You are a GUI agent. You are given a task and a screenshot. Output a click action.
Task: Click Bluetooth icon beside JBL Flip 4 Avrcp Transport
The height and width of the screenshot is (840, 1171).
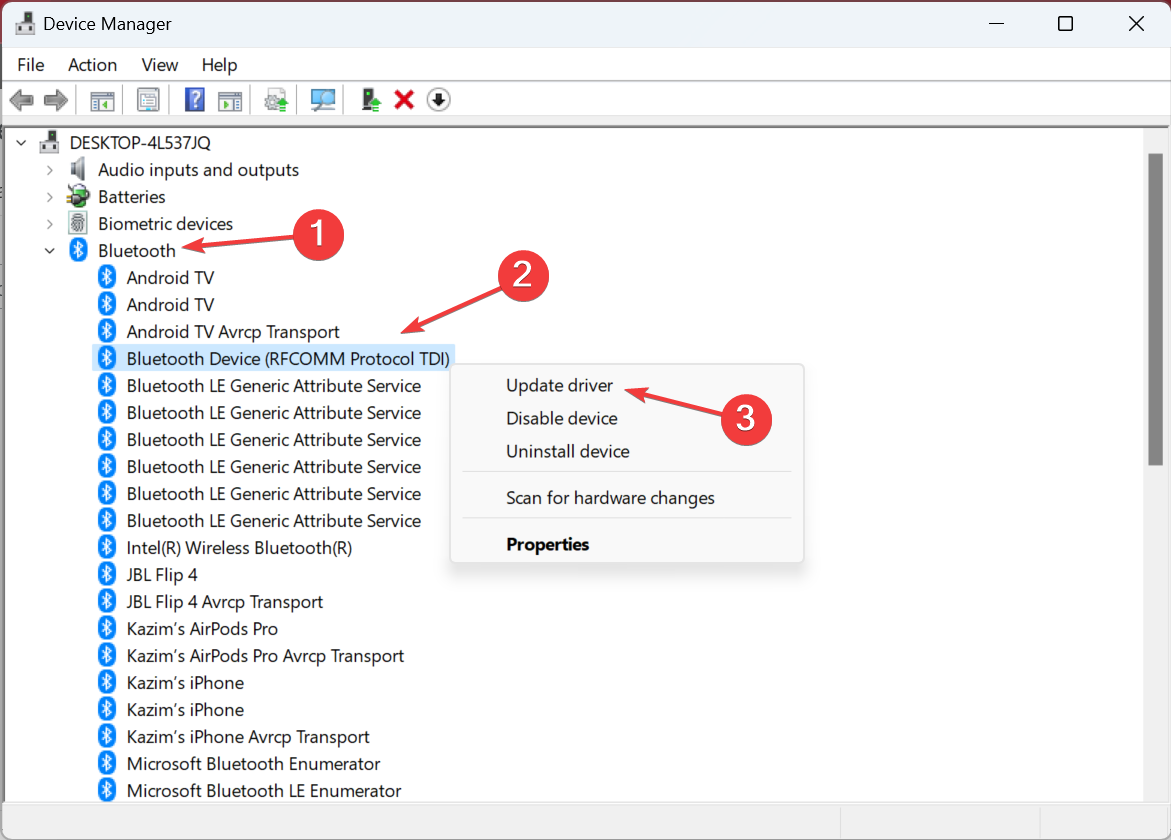click(x=107, y=601)
